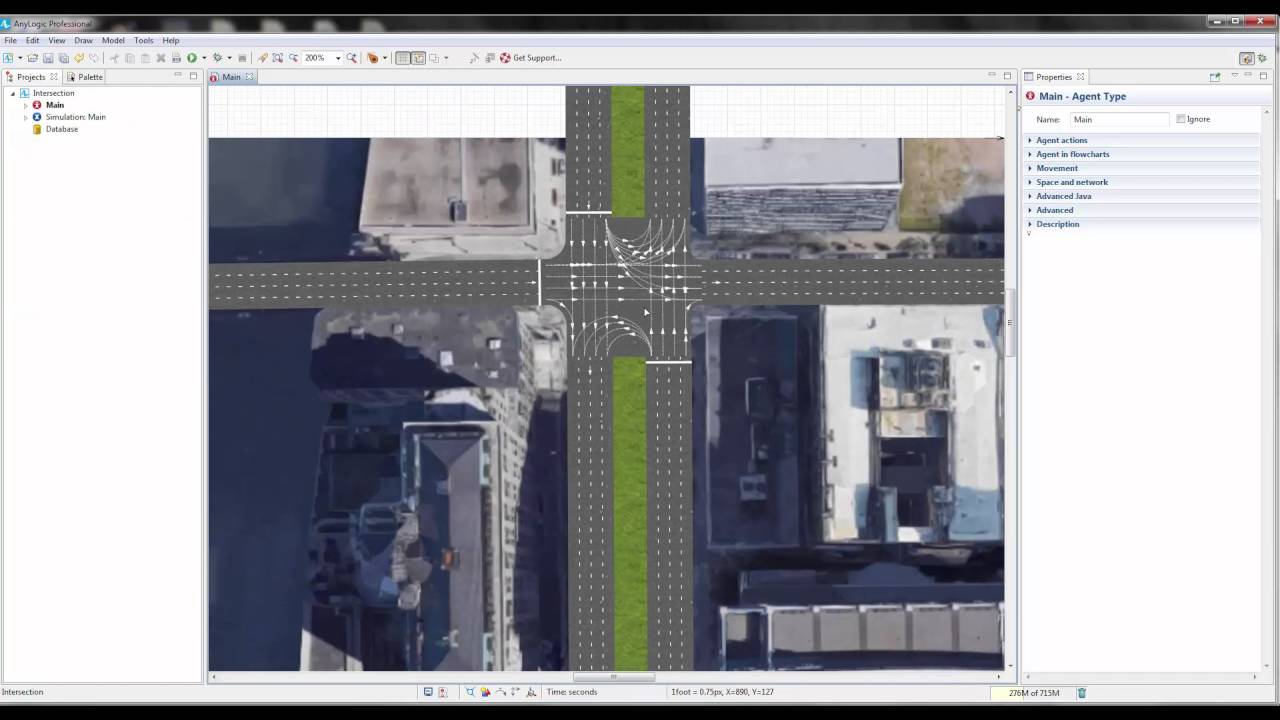Expand the Space and network section
This screenshot has height=720, width=1280.
(x=1072, y=182)
